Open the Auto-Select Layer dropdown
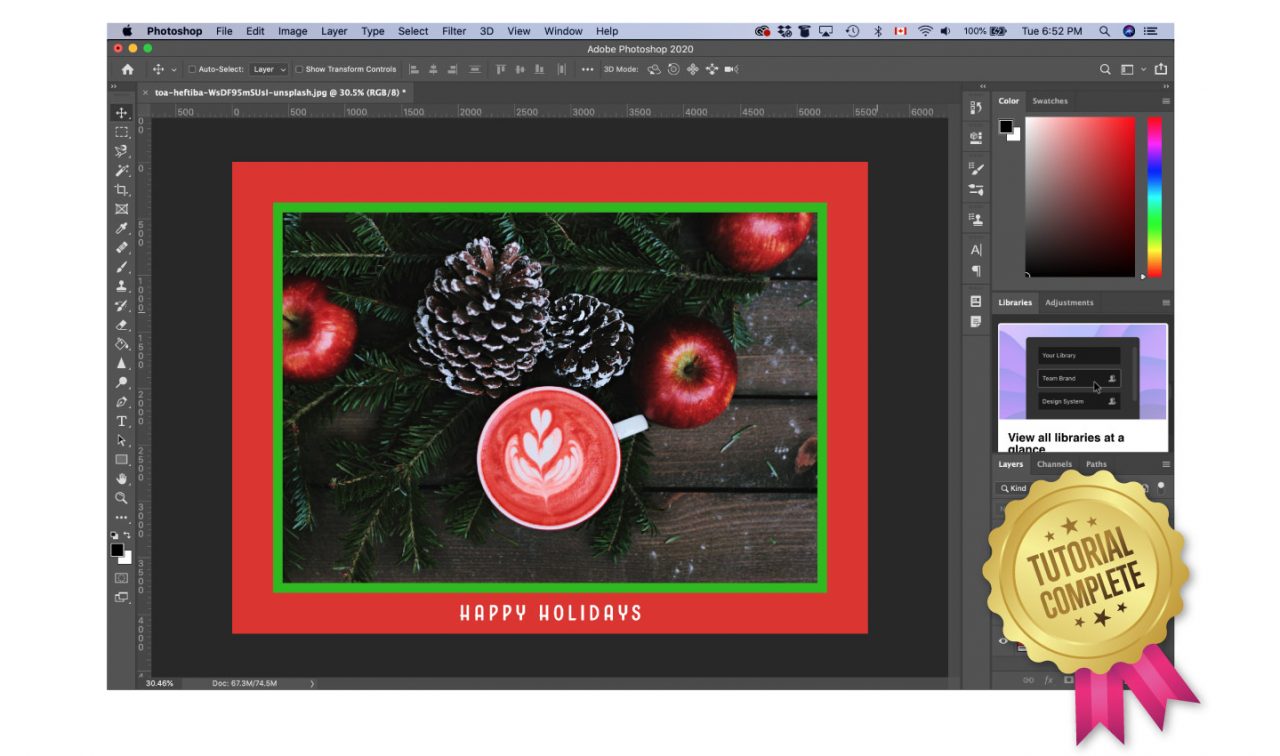The image size is (1280, 756). (x=266, y=69)
